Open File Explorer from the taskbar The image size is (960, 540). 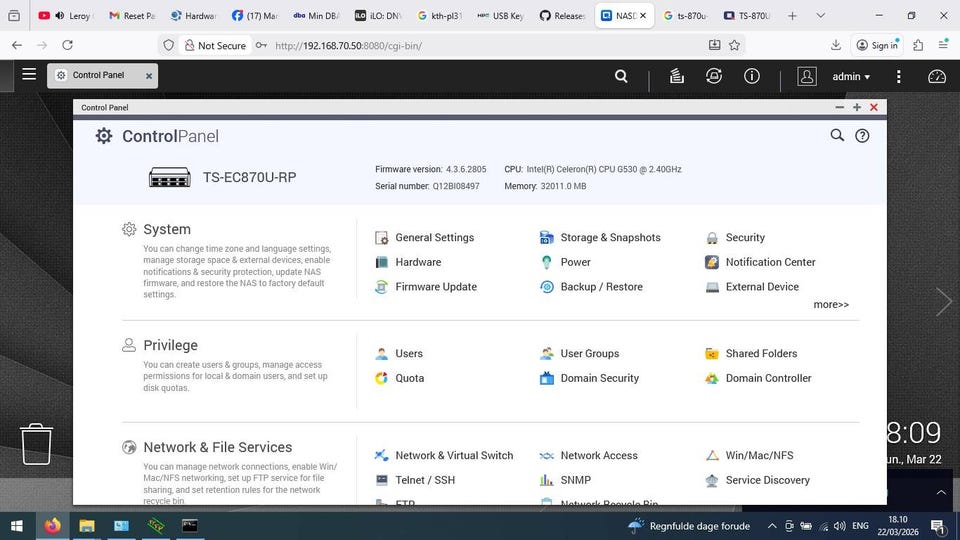point(87,526)
